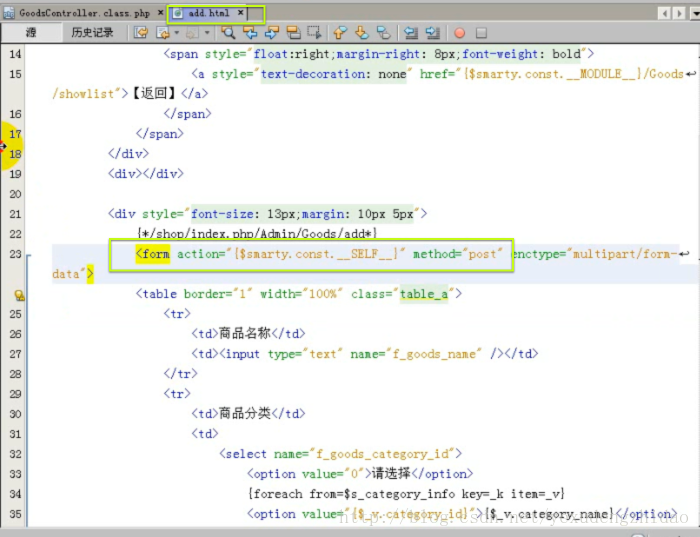
Task: Click the lightbulb hint icon in gutter
Action: 19,295
